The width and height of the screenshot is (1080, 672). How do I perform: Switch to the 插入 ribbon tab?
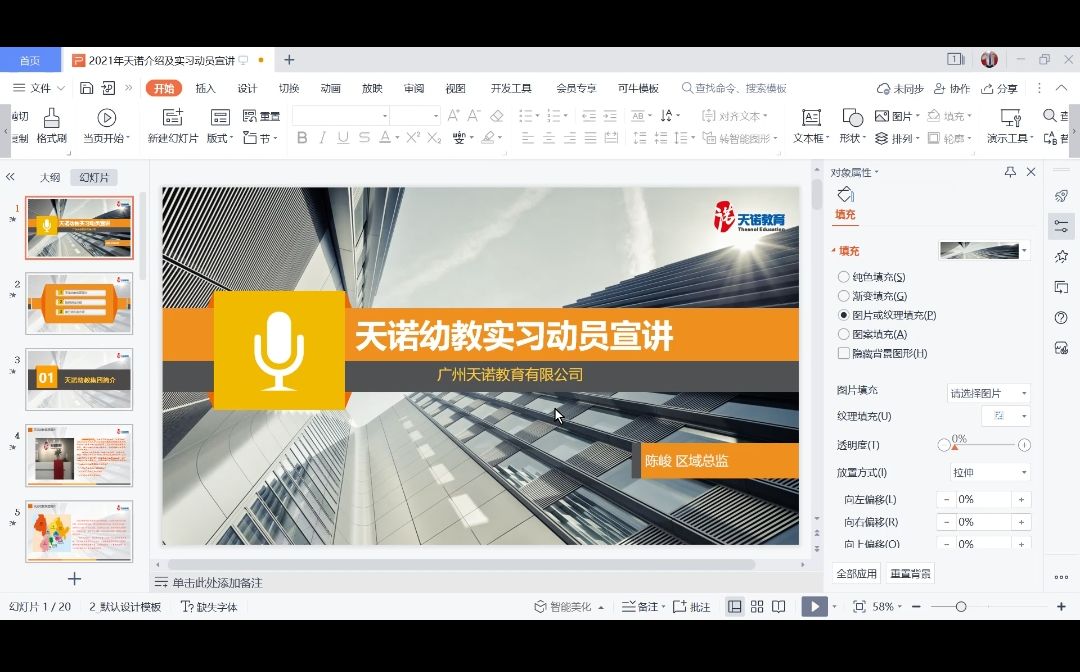click(x=205, y=88)
